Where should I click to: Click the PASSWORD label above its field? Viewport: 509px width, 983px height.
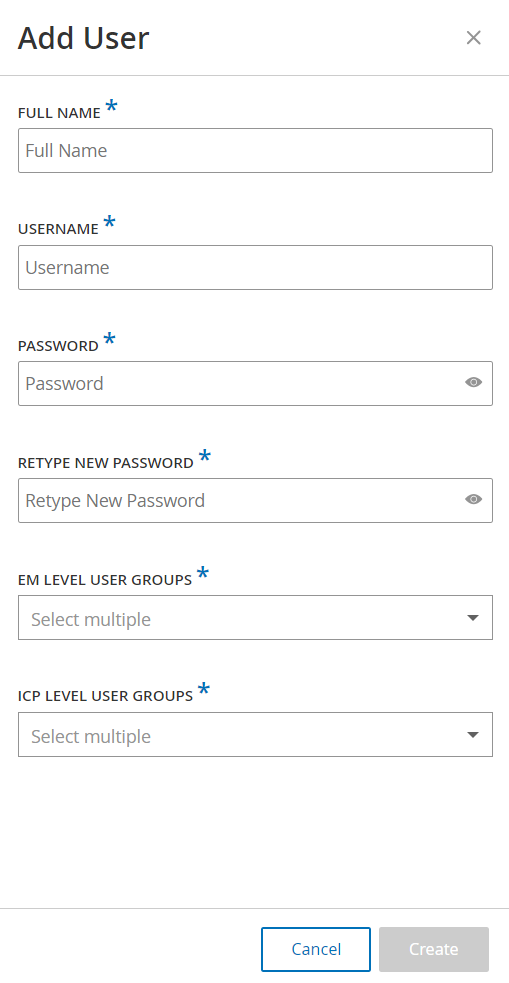(x=58, y=346)
